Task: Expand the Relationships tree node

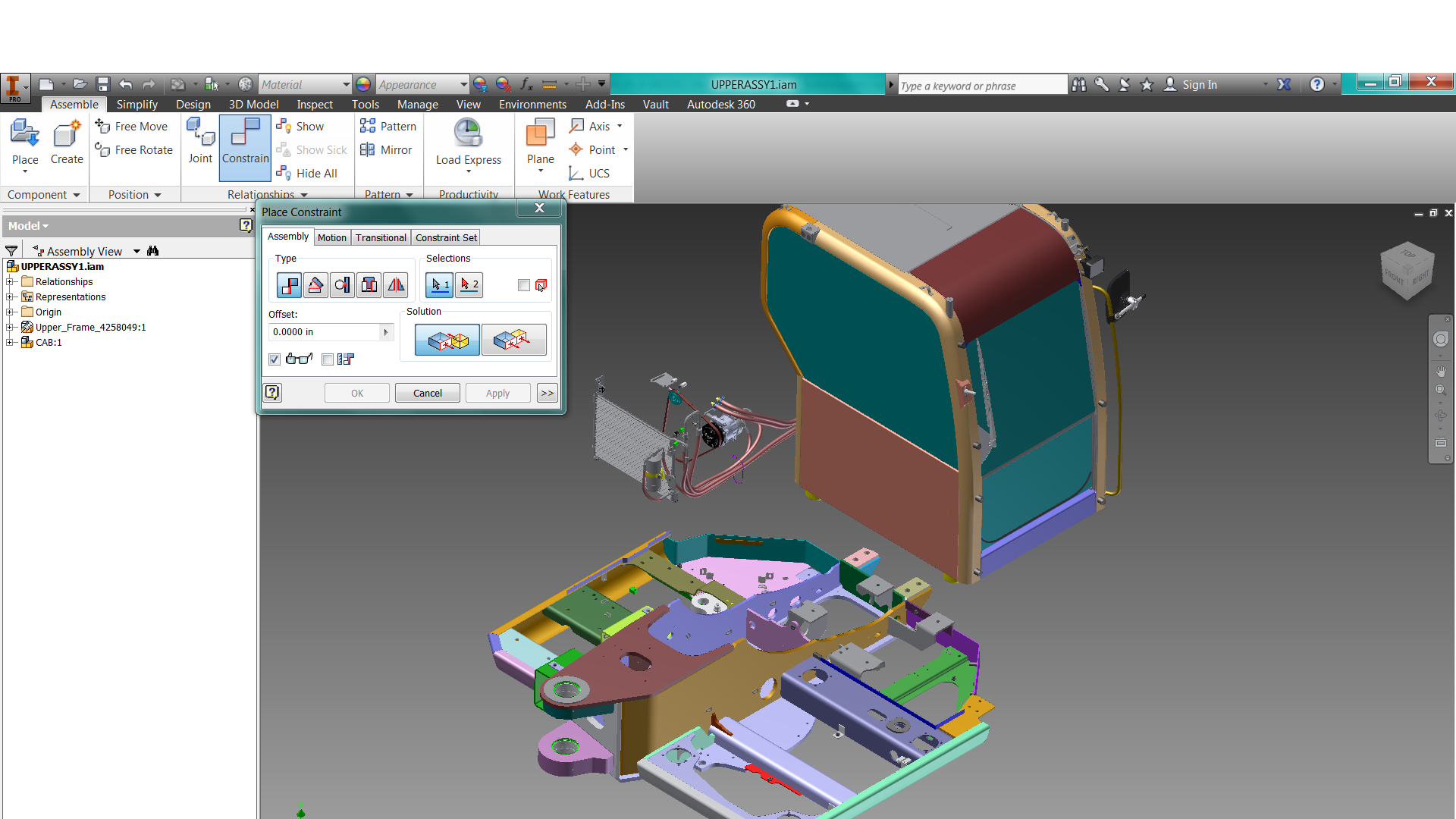Action: pos(10,282)
